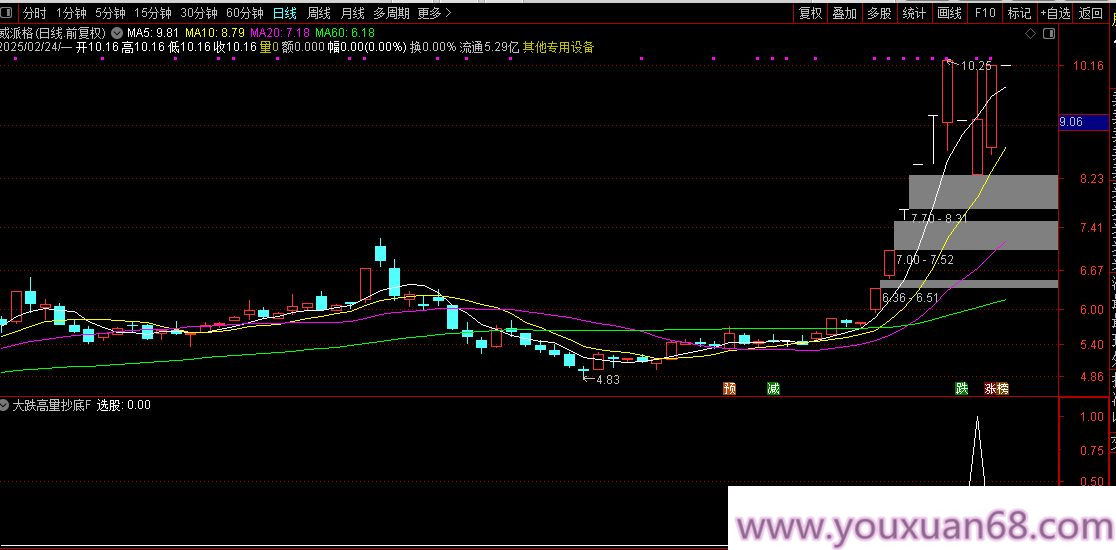1116x550 pixels.
Task: Toggle the side panel layout icon
Action: click(x=1048, y=33)
